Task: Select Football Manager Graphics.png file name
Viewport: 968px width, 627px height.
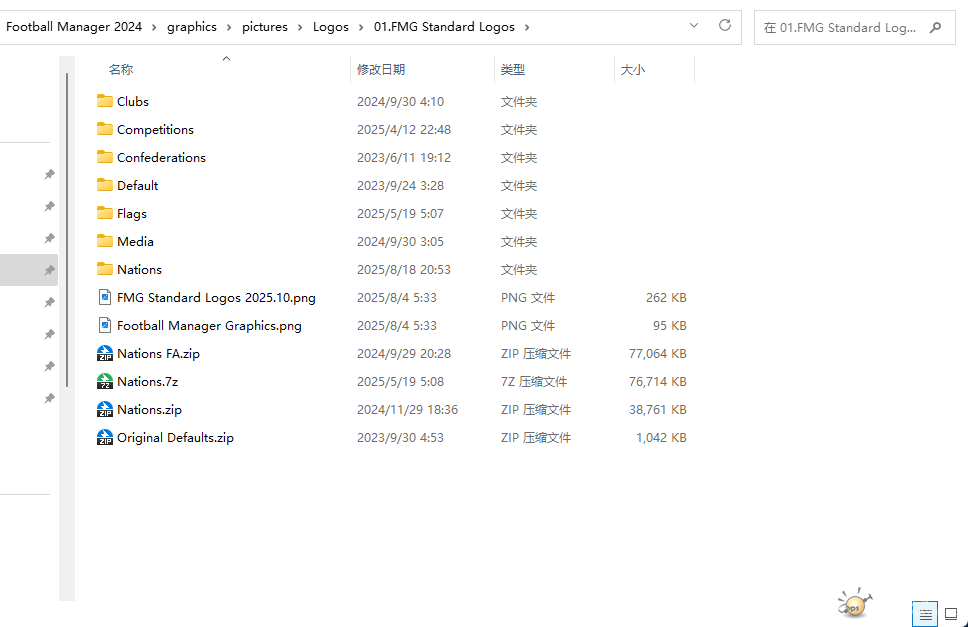Action: point(209,325)
